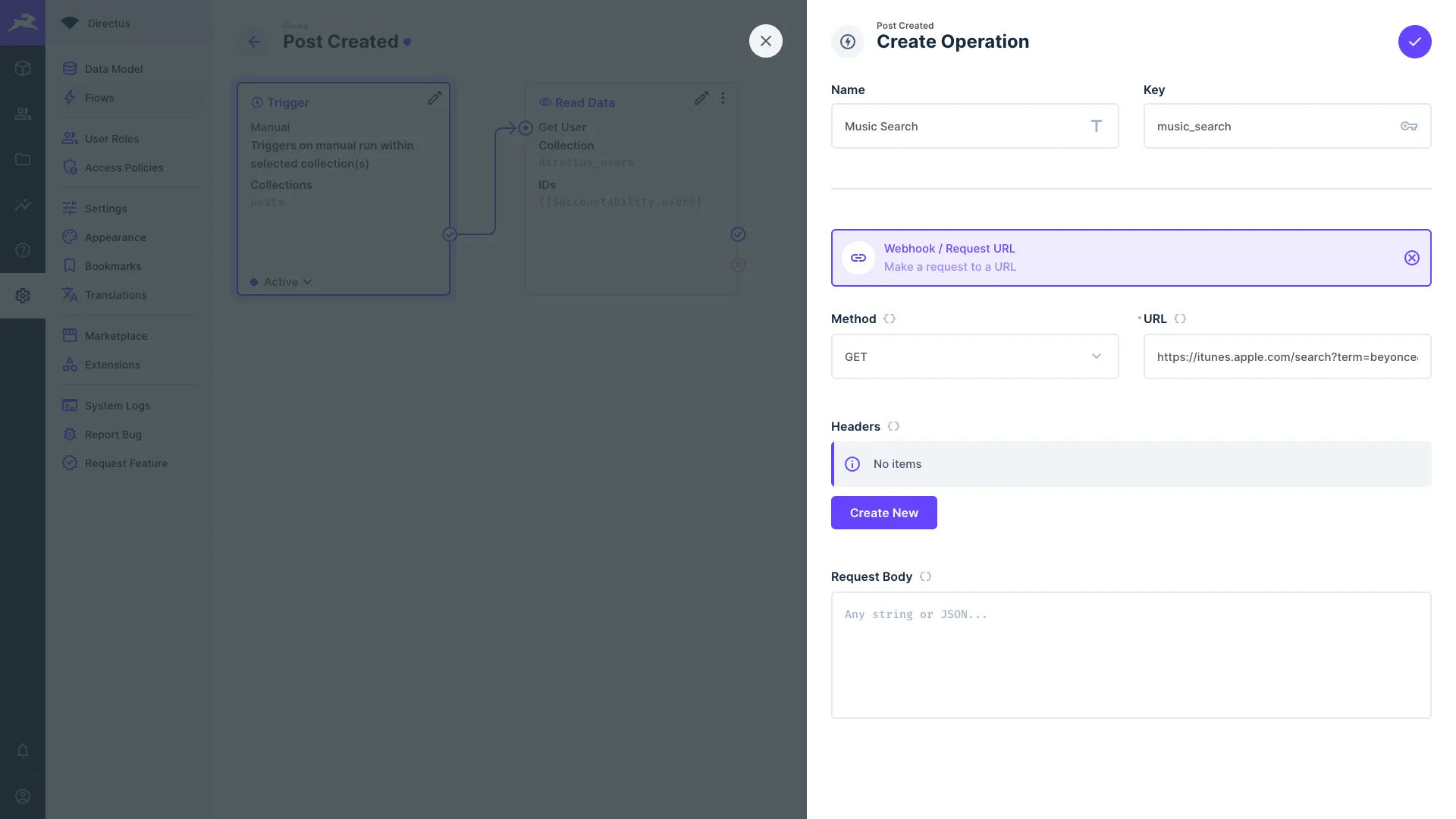Screen dimensions: 1456x819
Task: Click the edit pencil icon on Trigger panel
Action: [x=434, y=99]
